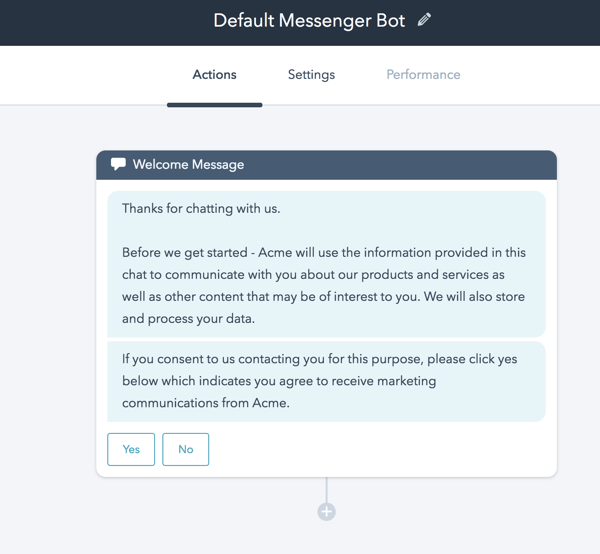Screen dimensions: 600x554
Task: Click the "Before we get started" paragraph
Action: (x=324, y=286)
